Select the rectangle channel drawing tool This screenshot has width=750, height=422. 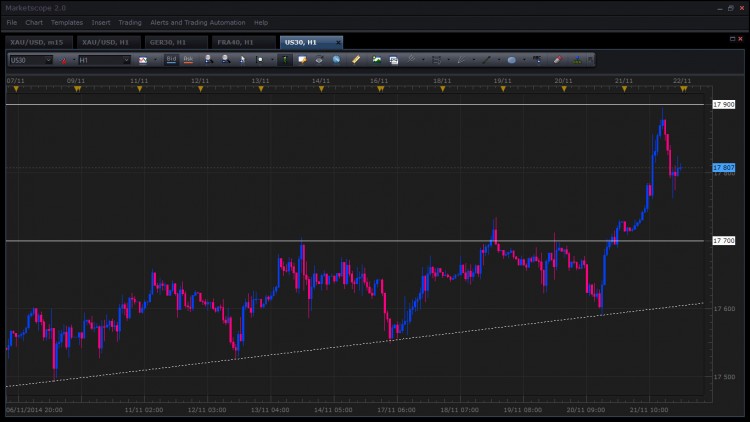coord(436,60)
